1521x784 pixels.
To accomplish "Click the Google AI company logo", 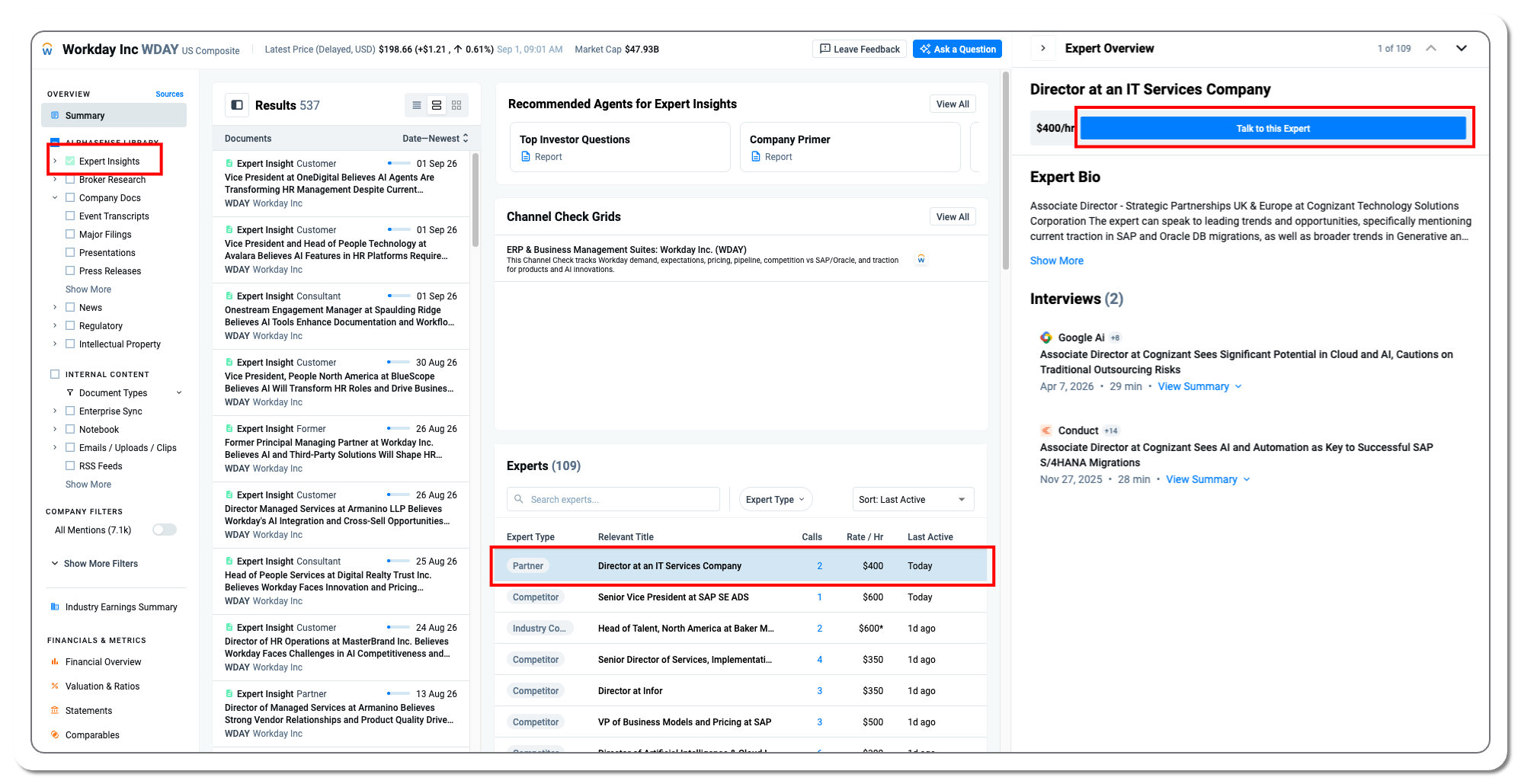I will pos(1046,338).
